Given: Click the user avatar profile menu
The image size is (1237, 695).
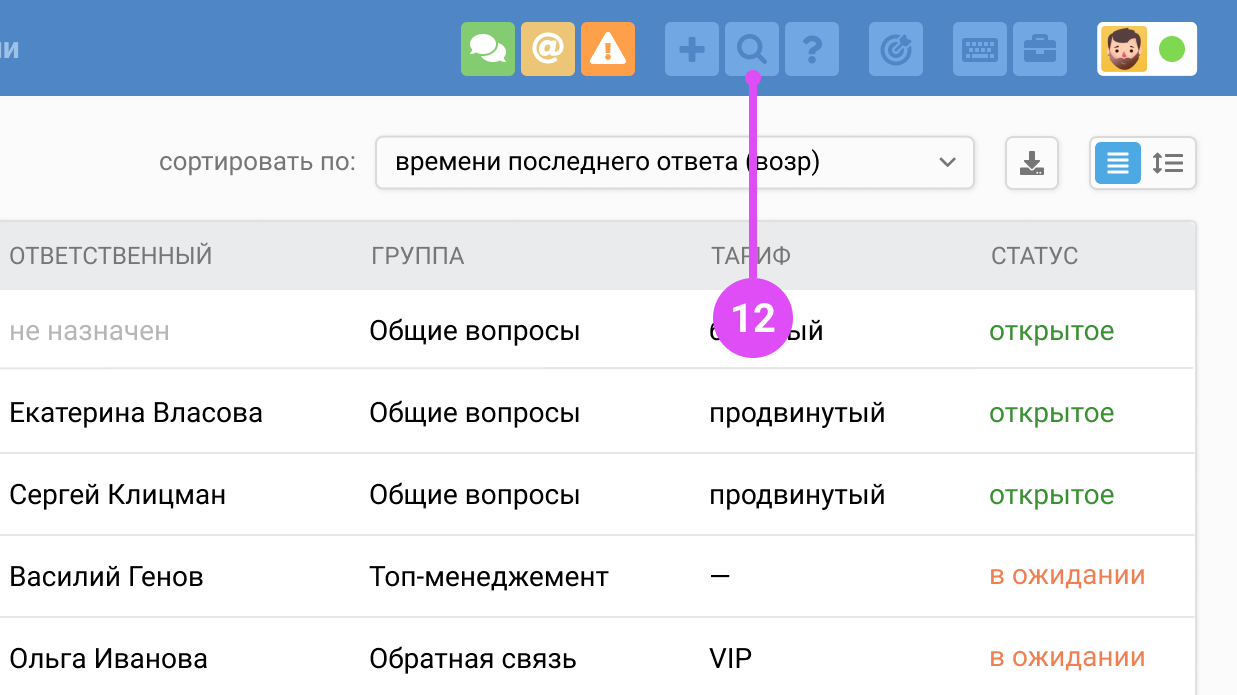Looking at the screenshot, I should (x=1124, y=49).
